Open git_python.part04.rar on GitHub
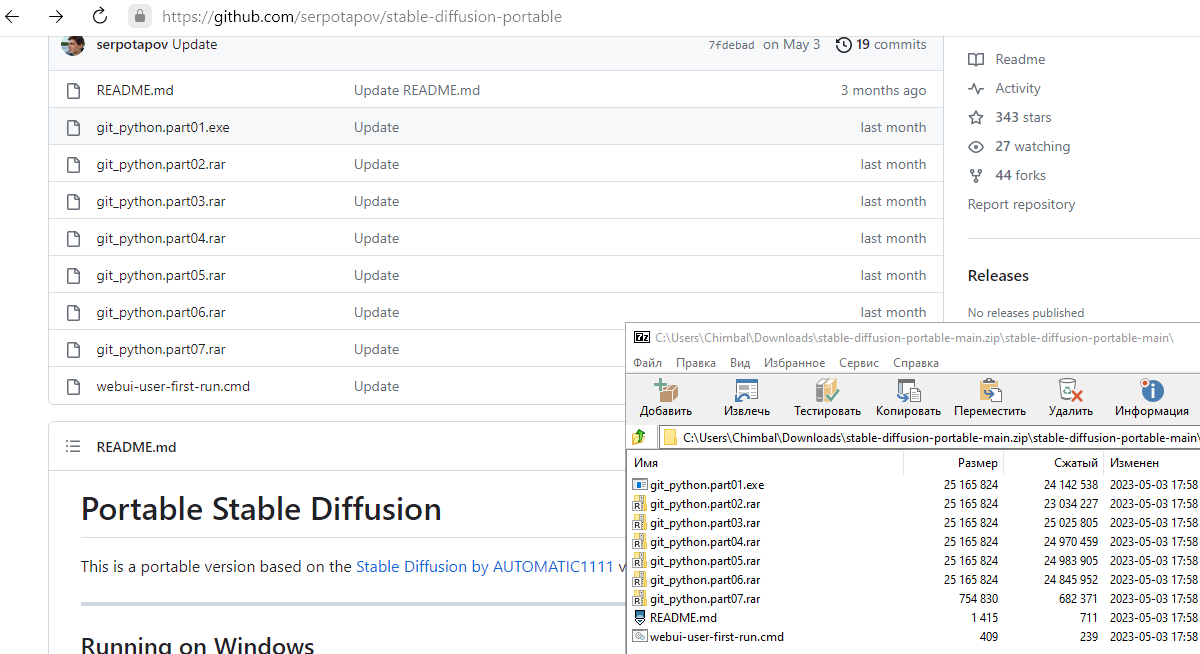 [161, 238]
